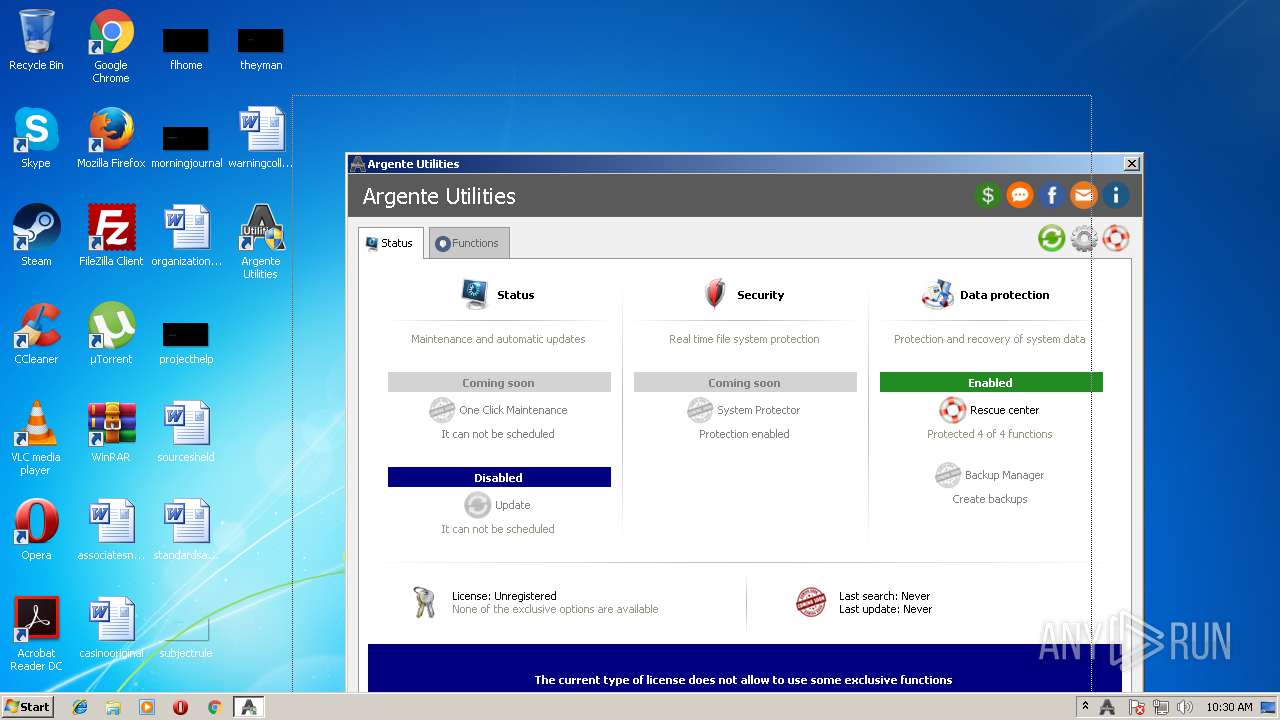The image size is (1280, 720).
Task: Click the green dollar purchase icon
Action: coord(988,196)
